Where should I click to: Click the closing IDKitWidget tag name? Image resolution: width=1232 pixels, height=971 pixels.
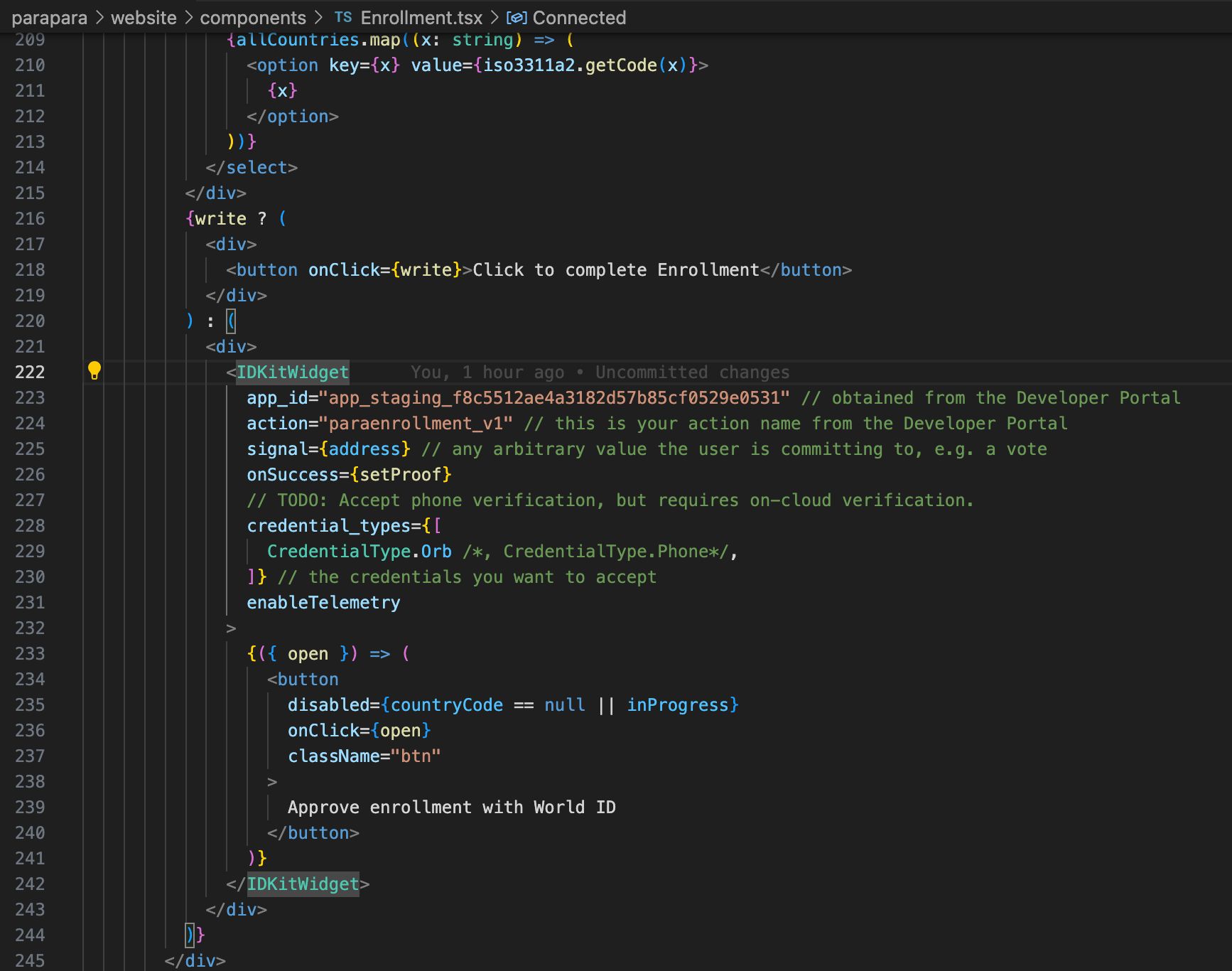303,884
